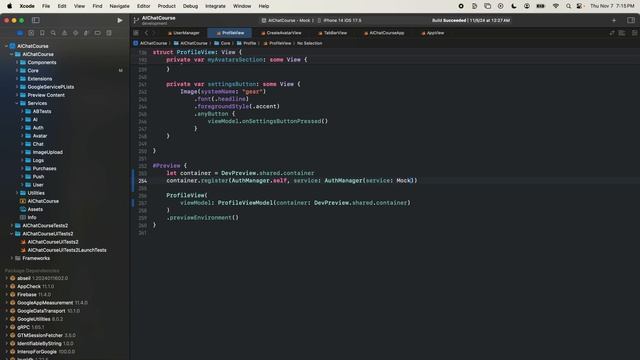Click the add (+) library button

(x=614, y=20)
